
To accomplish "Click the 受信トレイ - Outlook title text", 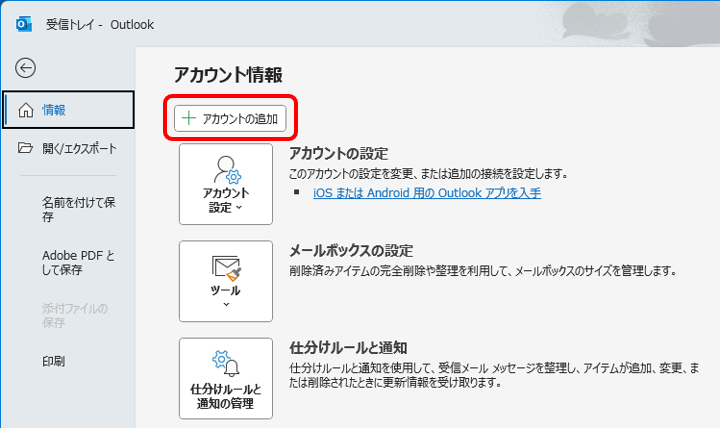I will [100, 24].
